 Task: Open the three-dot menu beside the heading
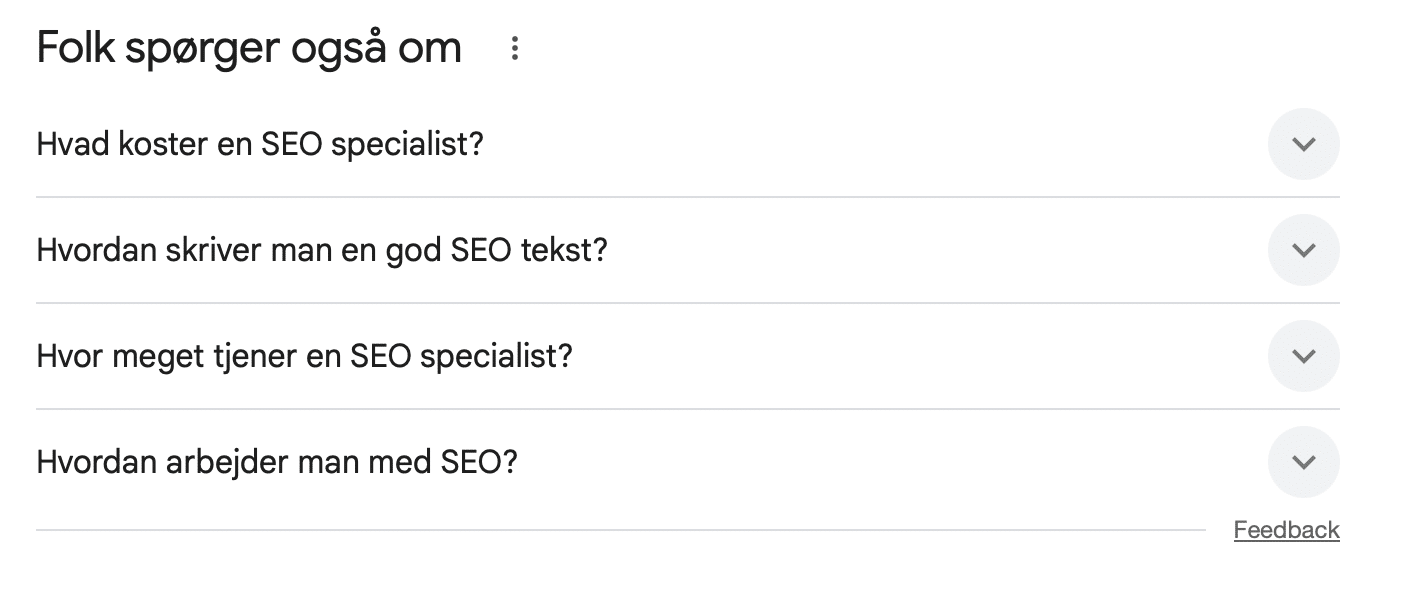(515, 48)
